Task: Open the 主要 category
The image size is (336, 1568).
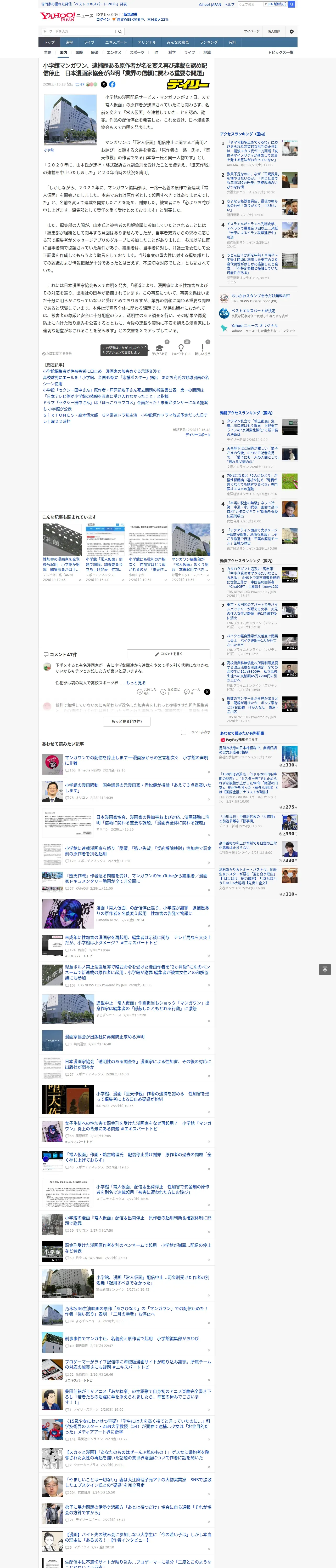Action: [x=48, y=52]
